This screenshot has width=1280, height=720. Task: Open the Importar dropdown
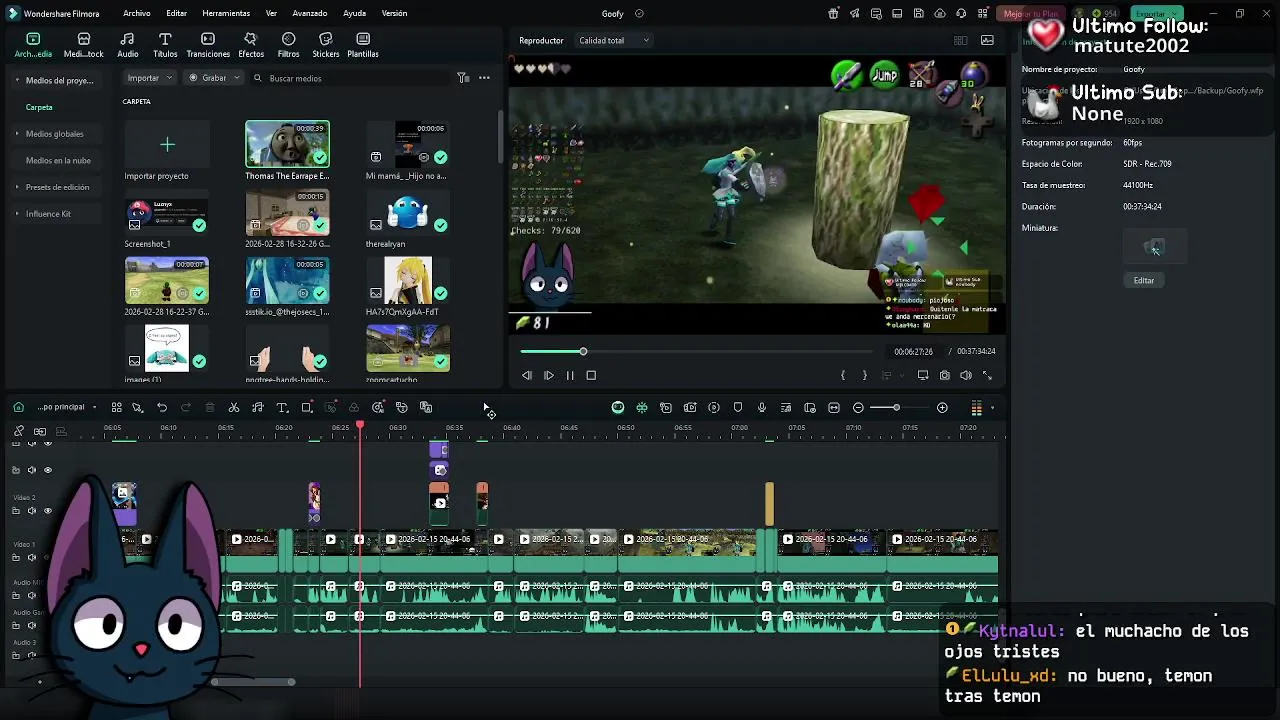pos(150,78)
